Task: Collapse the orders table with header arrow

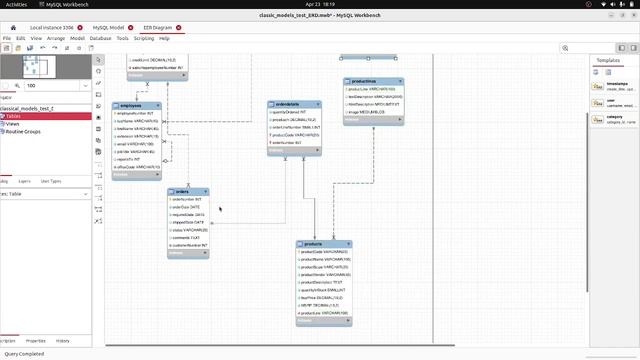Action: tap(205, 191)
